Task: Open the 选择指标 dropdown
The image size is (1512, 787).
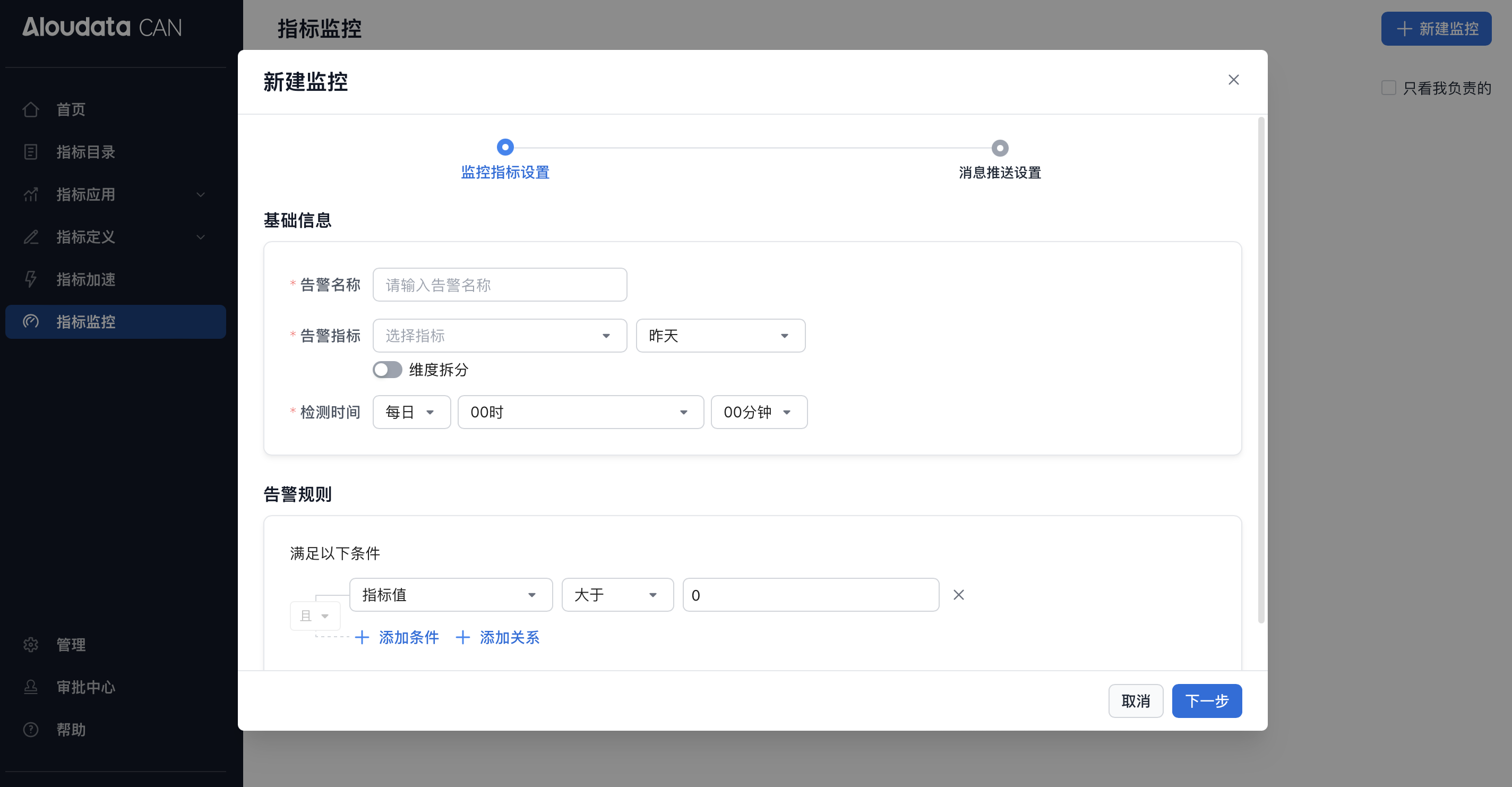Action: 499,336
